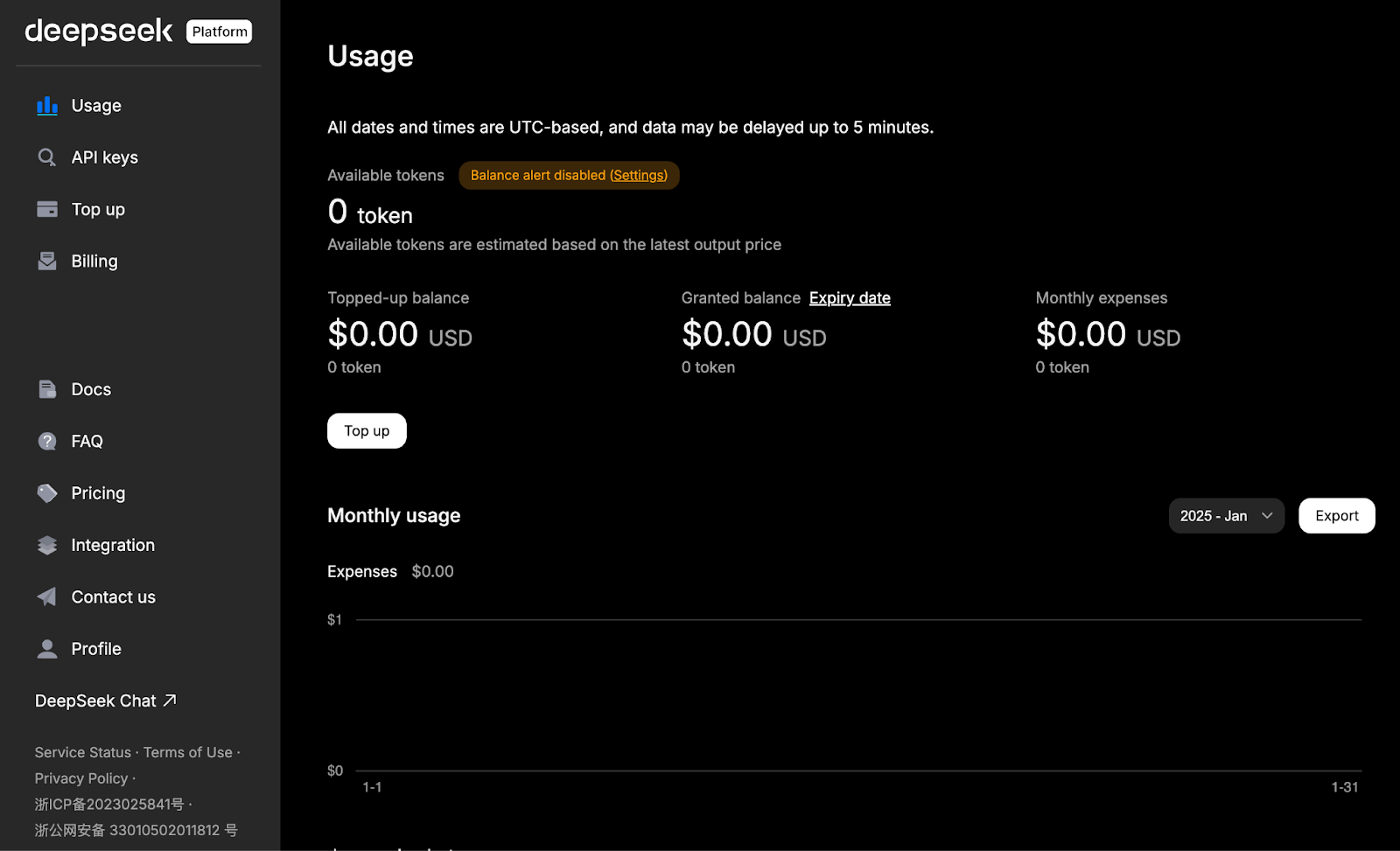Open the 2025 - Jan month dropdown
The image size is (1400, 851).
(1226, 516)
